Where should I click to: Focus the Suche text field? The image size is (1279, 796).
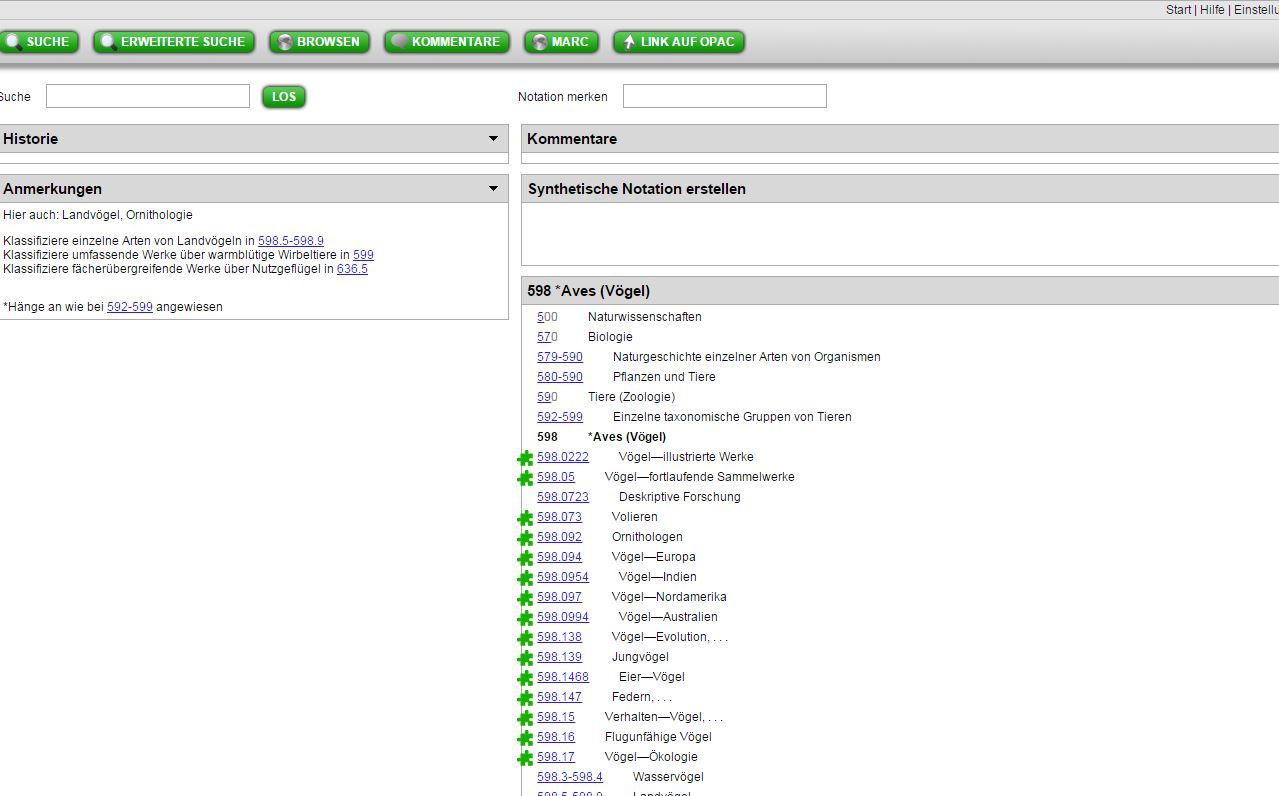(x=148, y=96)
